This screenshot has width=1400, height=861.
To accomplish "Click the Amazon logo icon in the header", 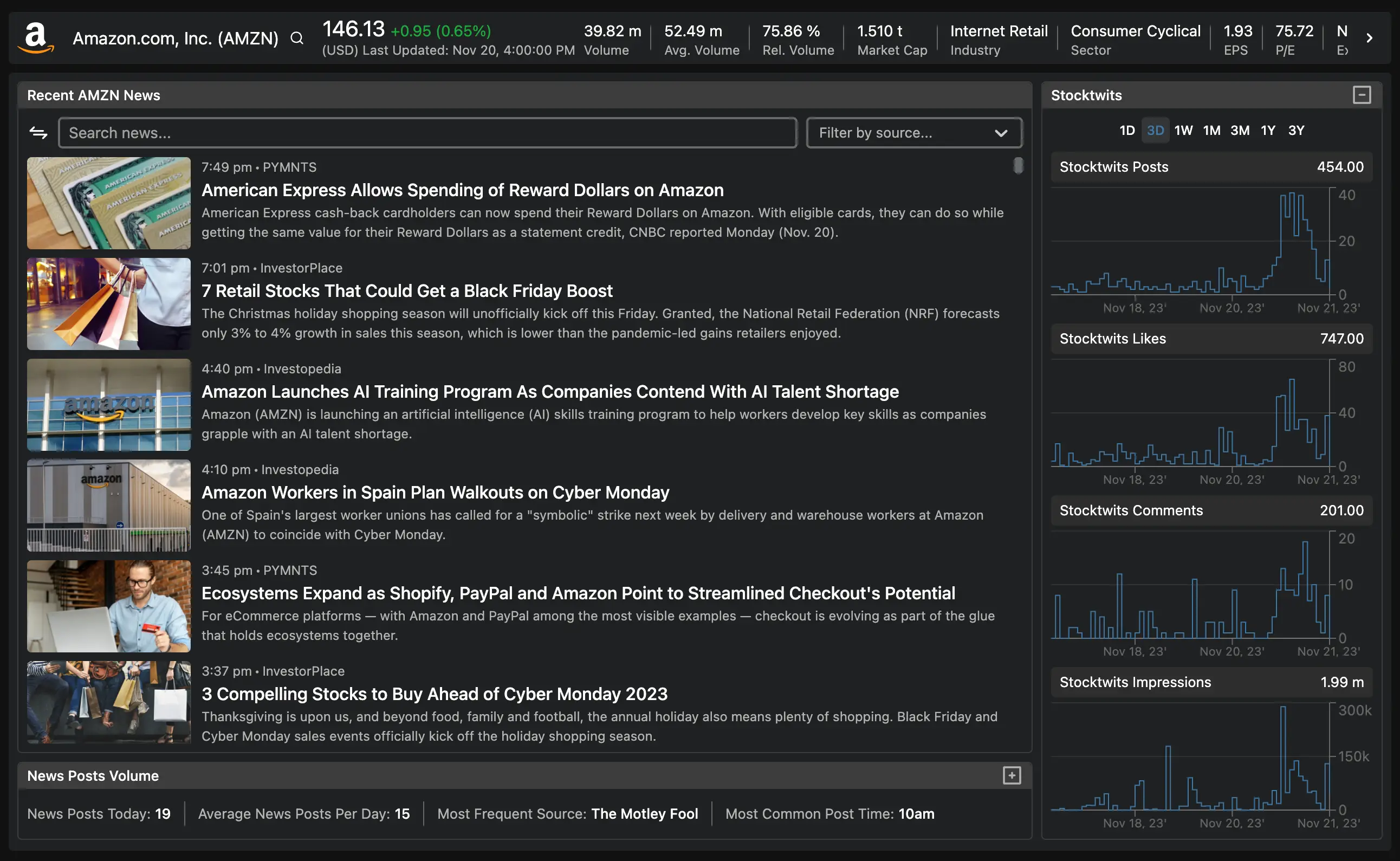I will (x=37, y=36).
